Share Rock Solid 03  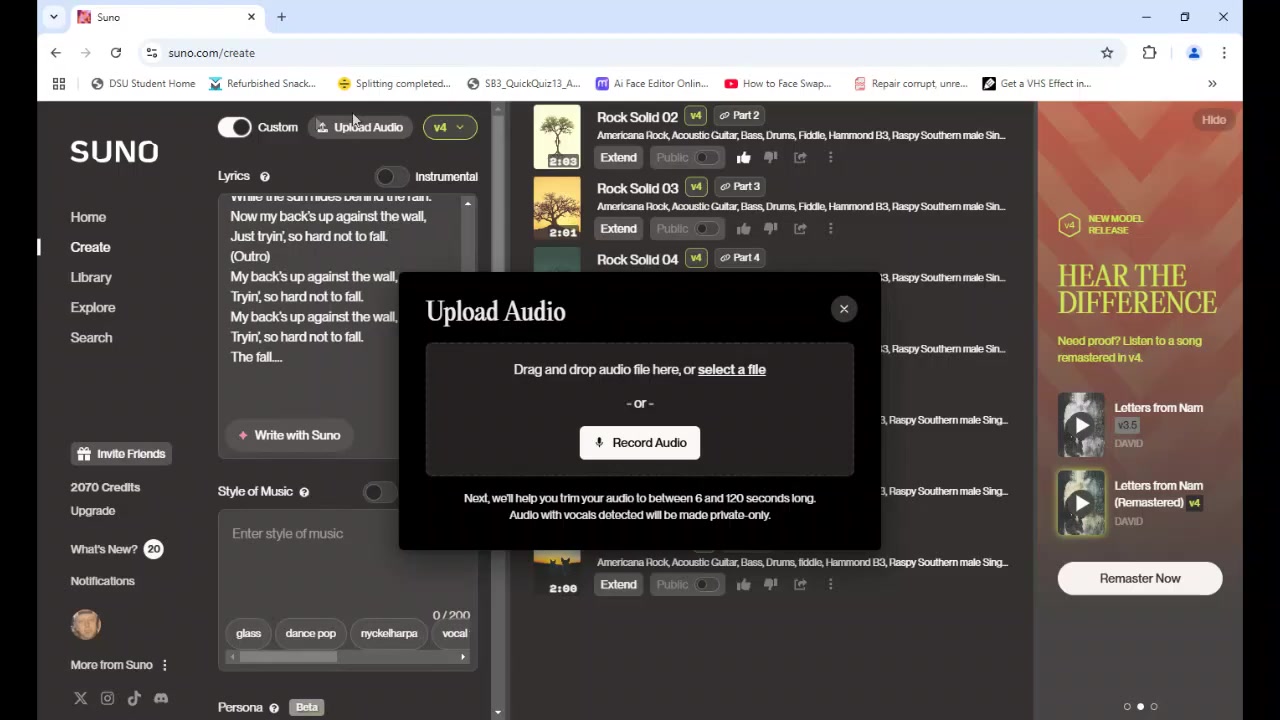tap(800, 228)
